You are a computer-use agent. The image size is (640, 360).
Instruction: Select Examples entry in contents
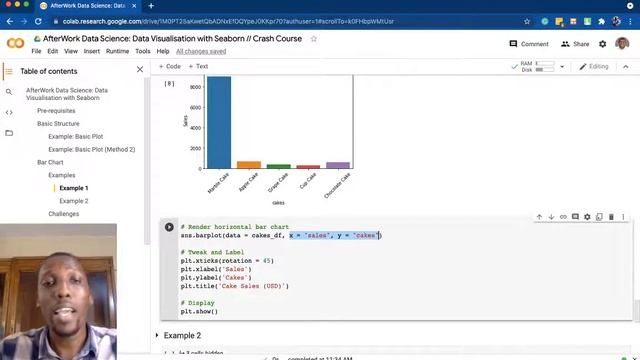[62, 175]
